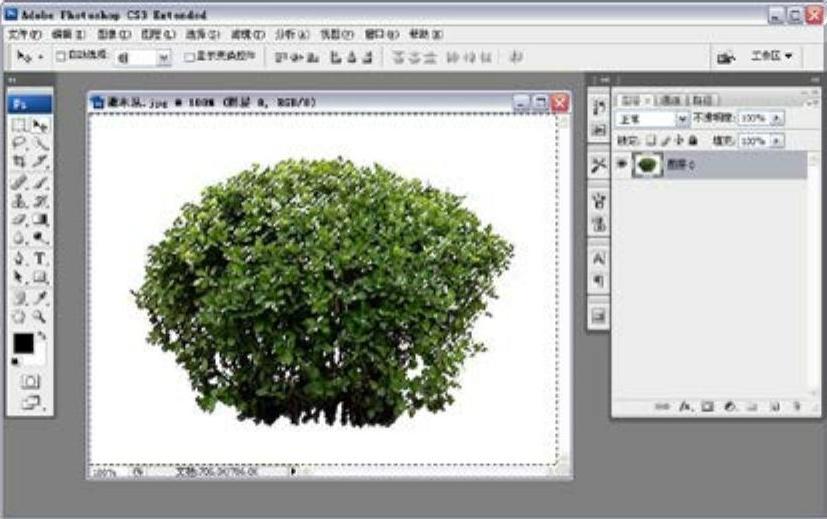Toggle layer visibility eye for 图层 0

pos(622,164)
